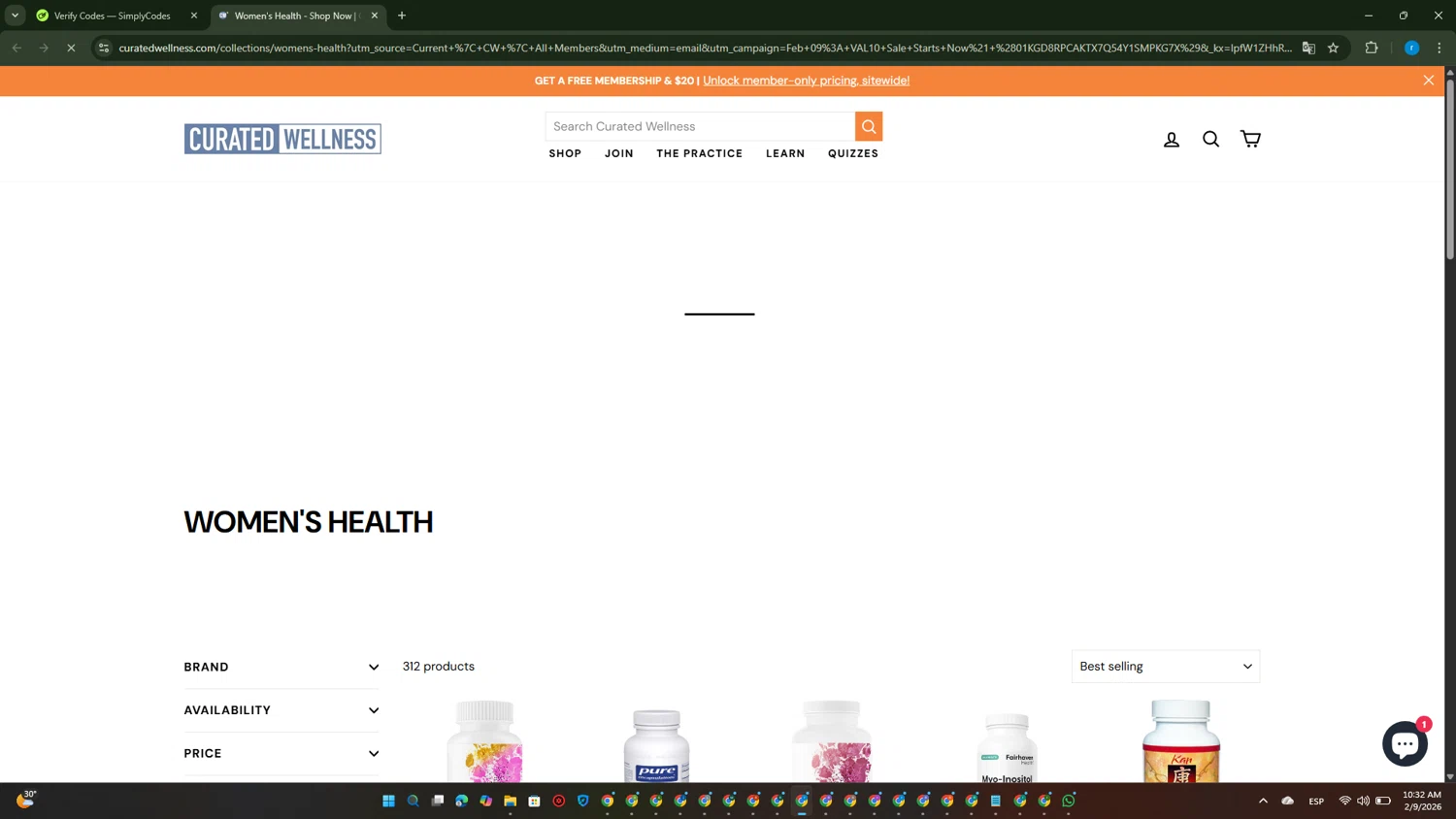View site information icon in address bar
Screen dimensions: 1456x819
click(x=104, y=48)
